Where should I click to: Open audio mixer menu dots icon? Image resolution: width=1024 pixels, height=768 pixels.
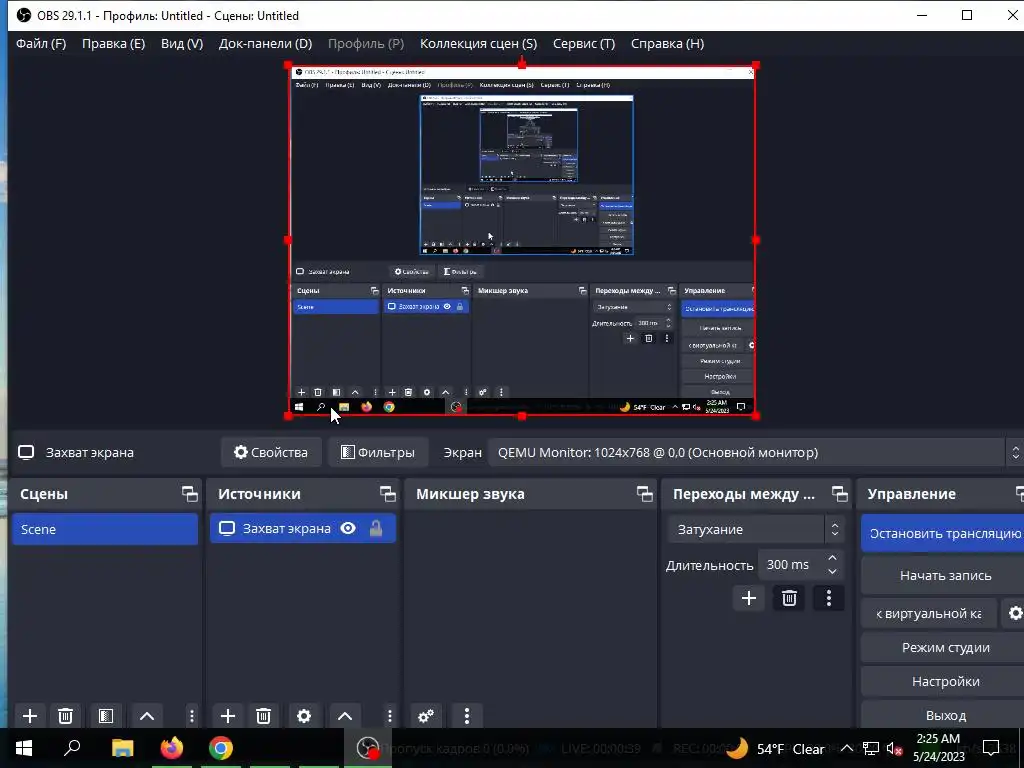click(466, 716)
